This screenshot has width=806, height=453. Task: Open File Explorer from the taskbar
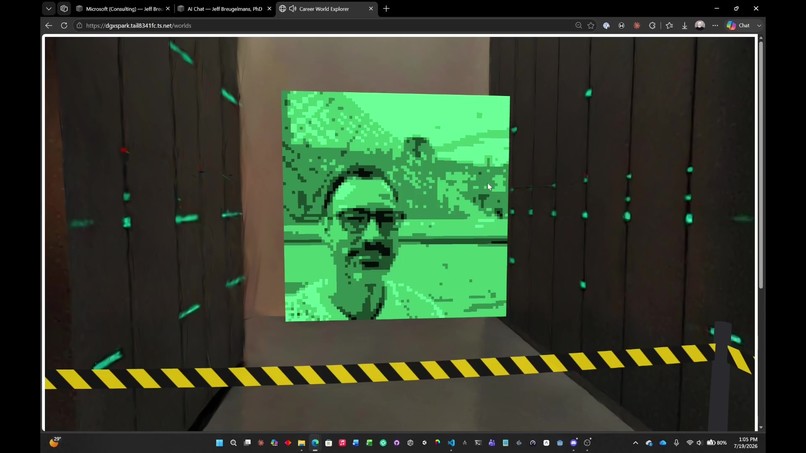coord(301,443)
